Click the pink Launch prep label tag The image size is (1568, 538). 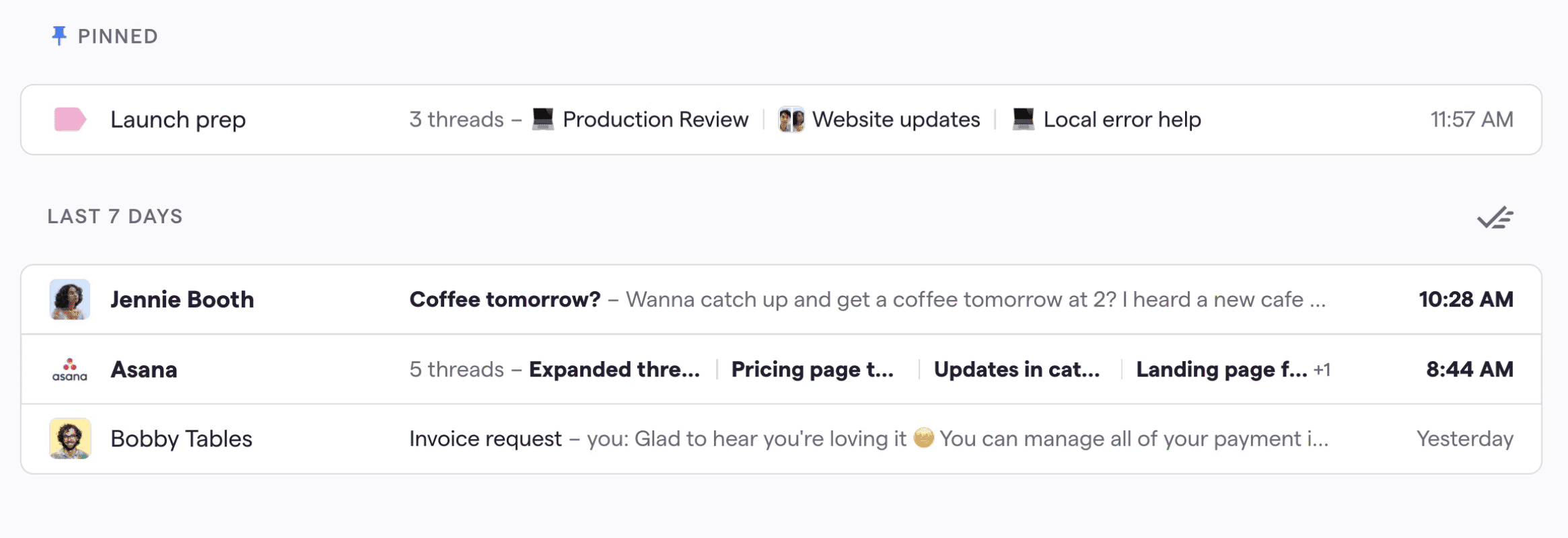pyautogui.click(x=69, y=120)
